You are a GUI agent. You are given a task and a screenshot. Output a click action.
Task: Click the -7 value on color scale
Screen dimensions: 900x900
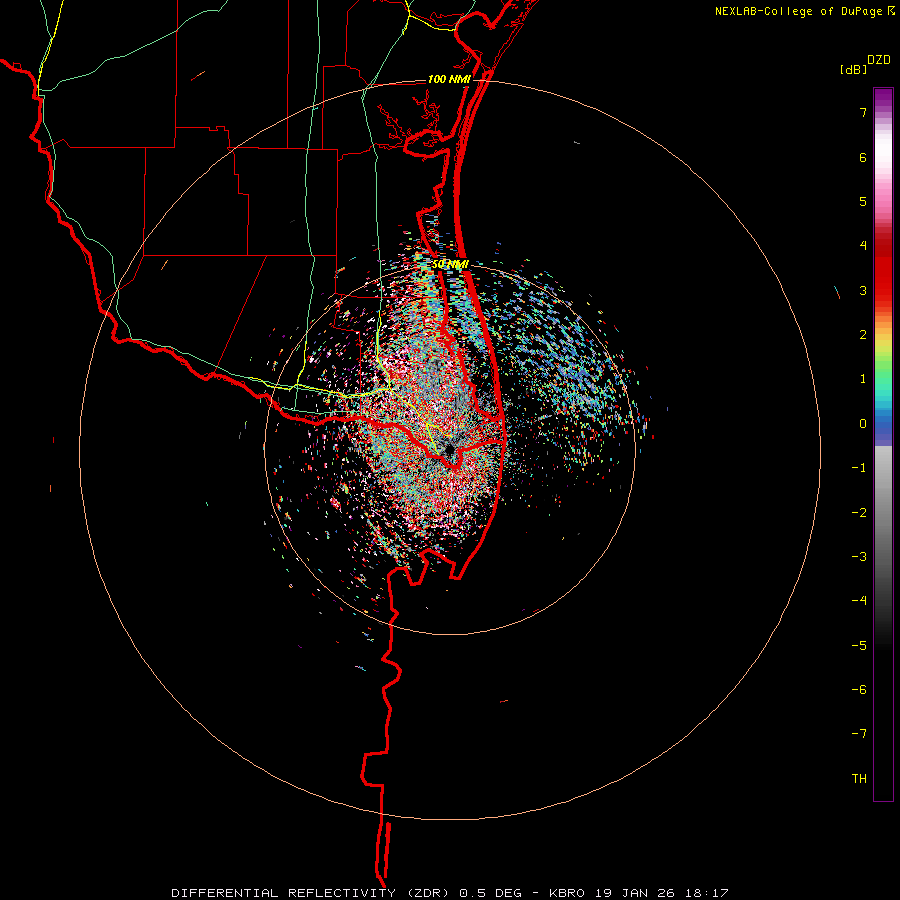point(859,734)
